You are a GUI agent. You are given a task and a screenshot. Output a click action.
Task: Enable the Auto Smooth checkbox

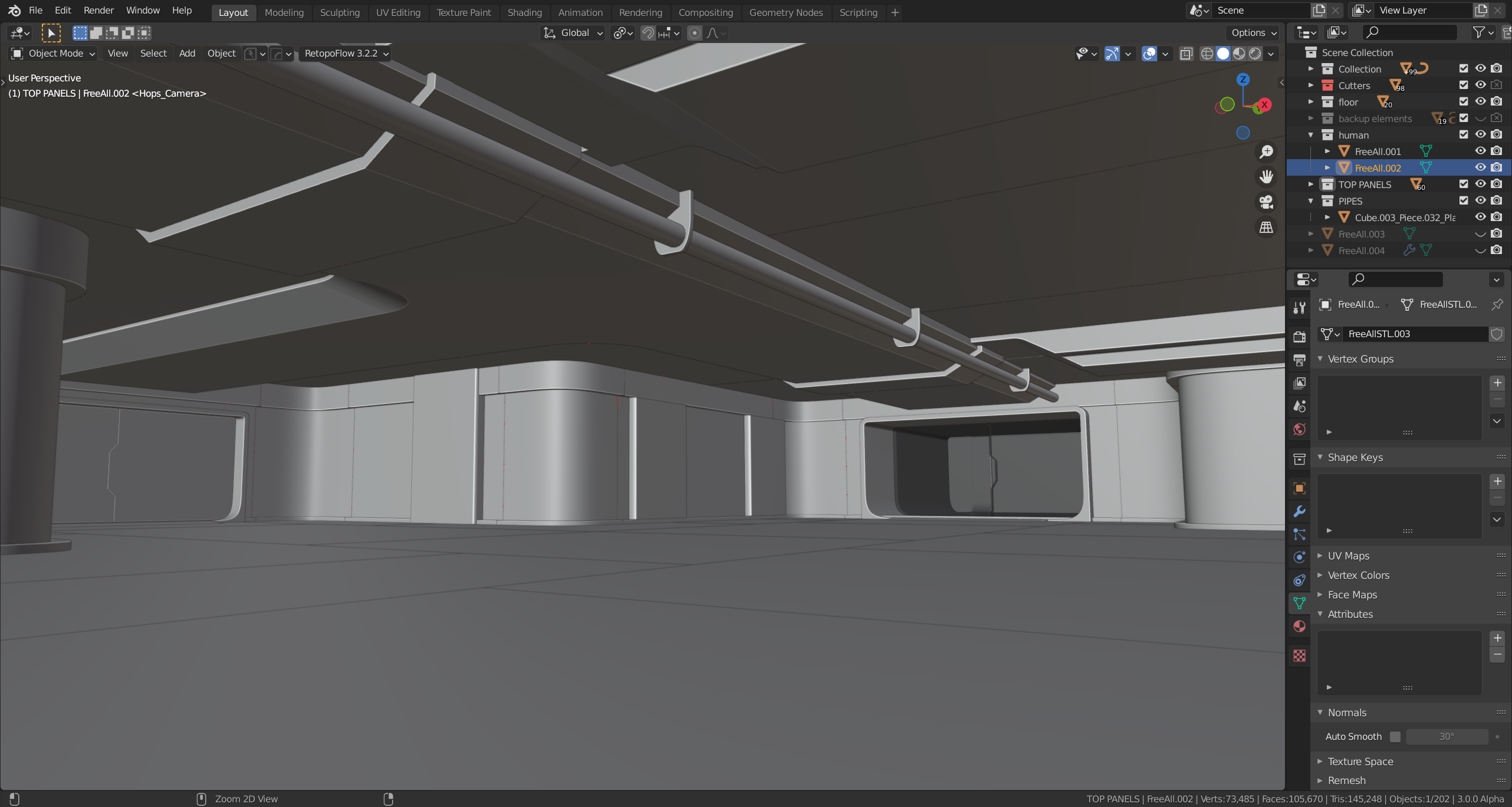click(1395, 736)
